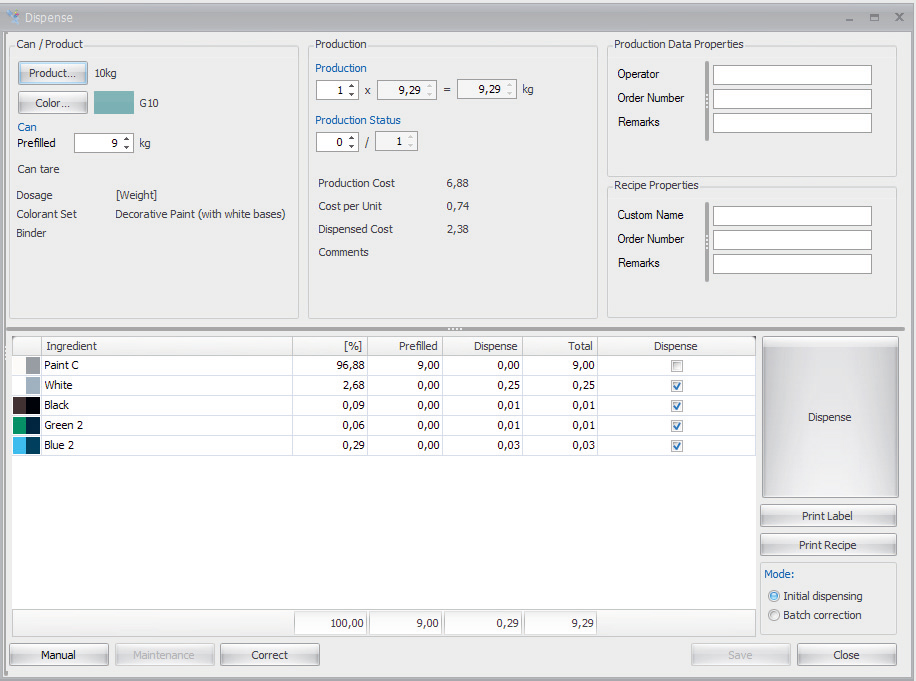916x681 pixels.
Task: Click Dispense amount header beside Prefilled
Action: pos(483,346)
